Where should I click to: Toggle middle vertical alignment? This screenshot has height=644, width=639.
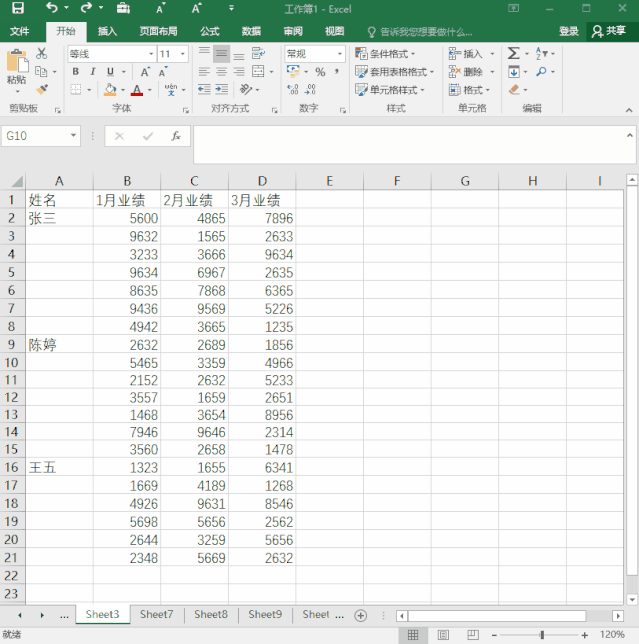[221, 53]
